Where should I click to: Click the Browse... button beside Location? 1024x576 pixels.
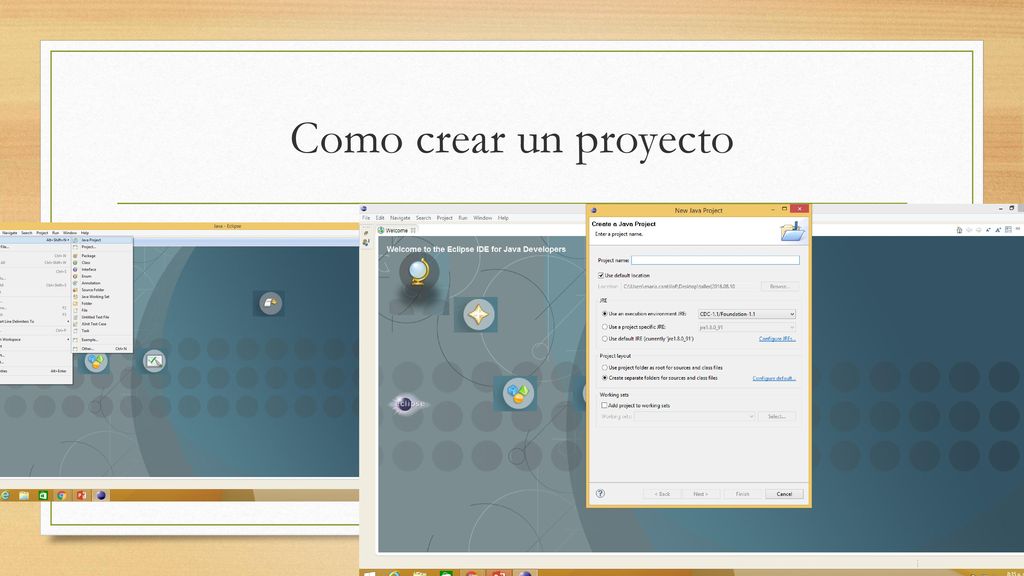[x=779, y=286]
